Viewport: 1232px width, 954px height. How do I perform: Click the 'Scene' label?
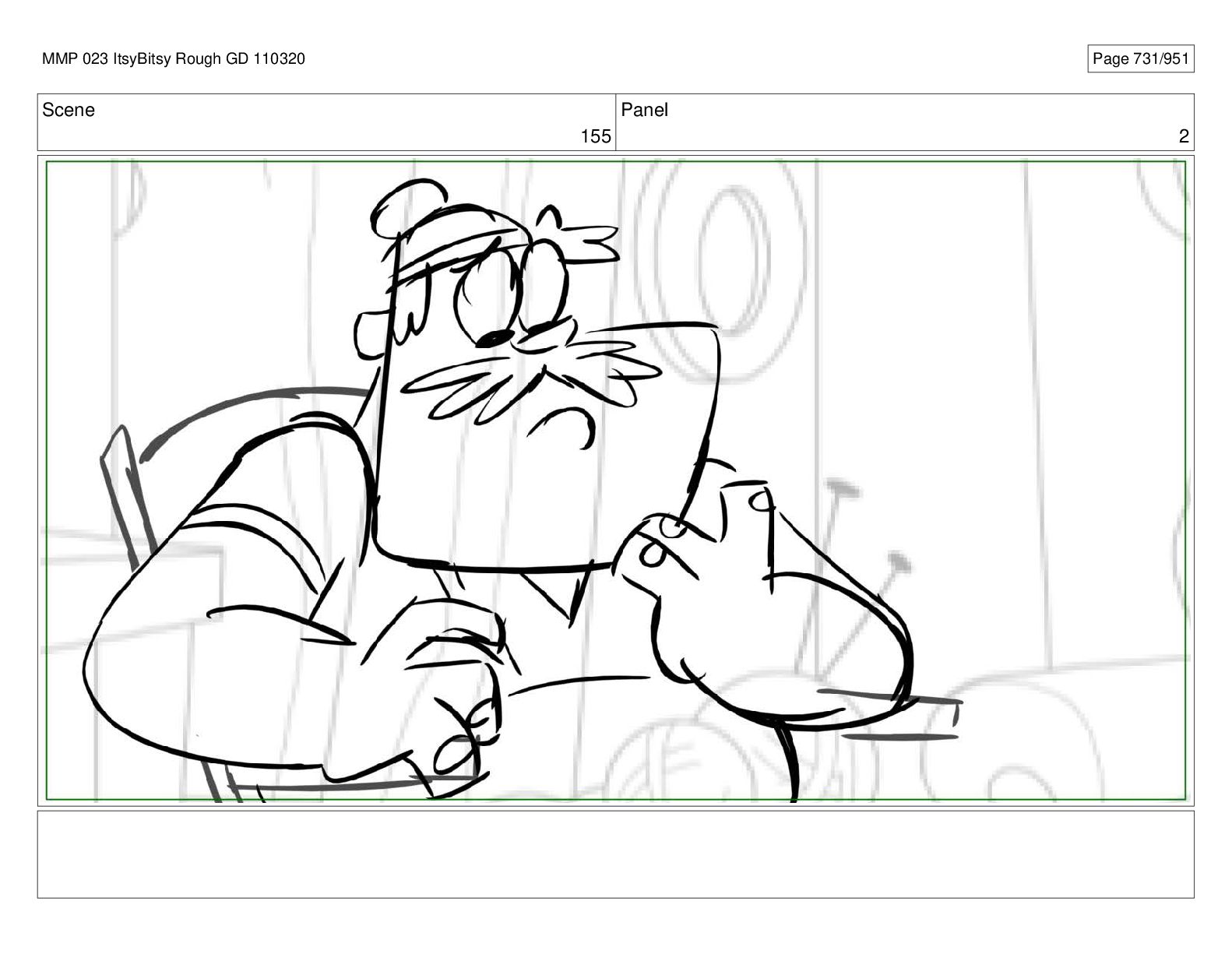(69, 110)
